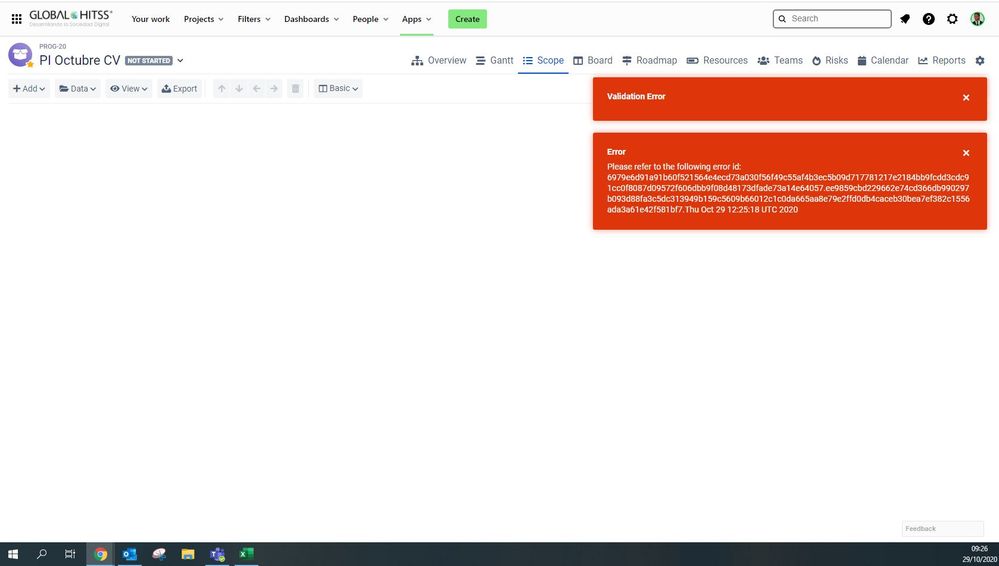Move item up arrow in toolbar
The width and height of the screenshot is (999, 566).
[222, 89]
